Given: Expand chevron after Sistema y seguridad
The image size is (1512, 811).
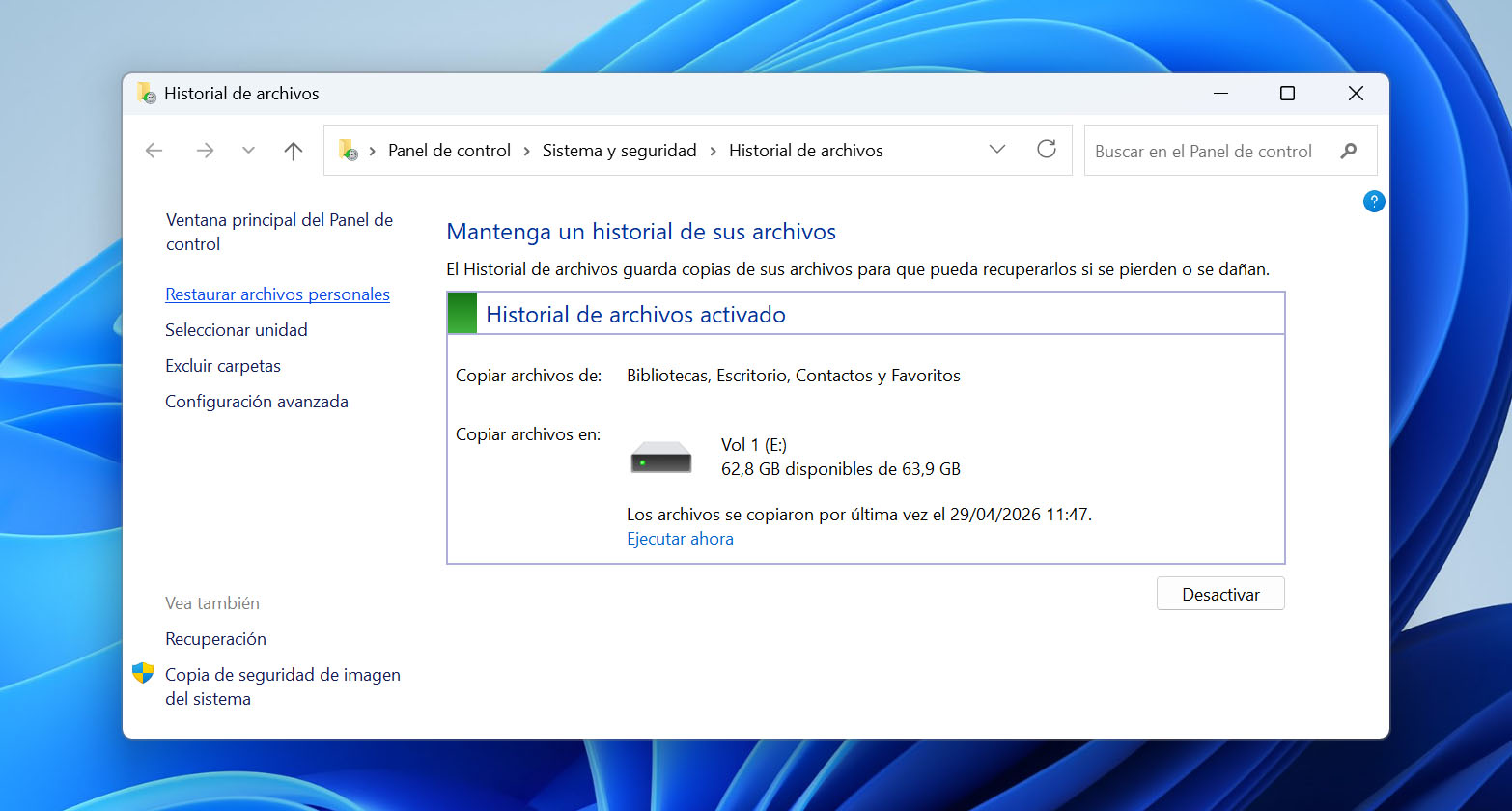Looking at the screenshot, I should [x=713, y=152].
